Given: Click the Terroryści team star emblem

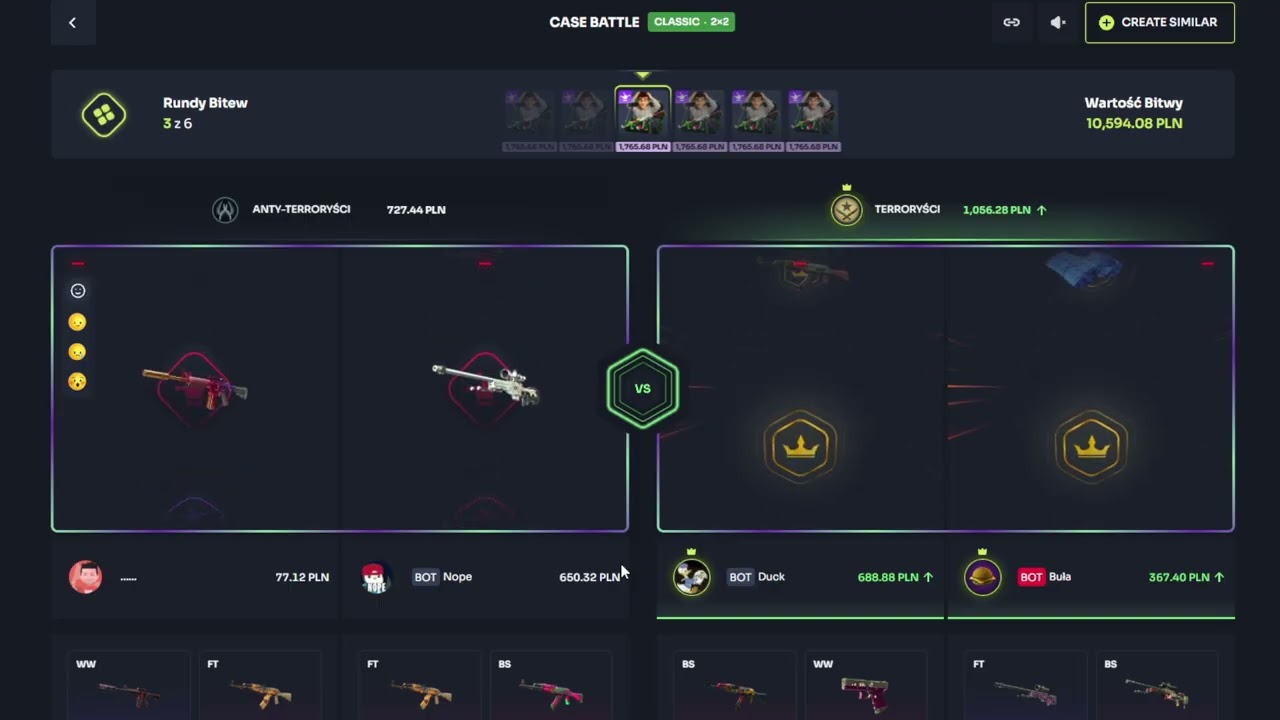Looking at the screenshot, I should [846, 210].
